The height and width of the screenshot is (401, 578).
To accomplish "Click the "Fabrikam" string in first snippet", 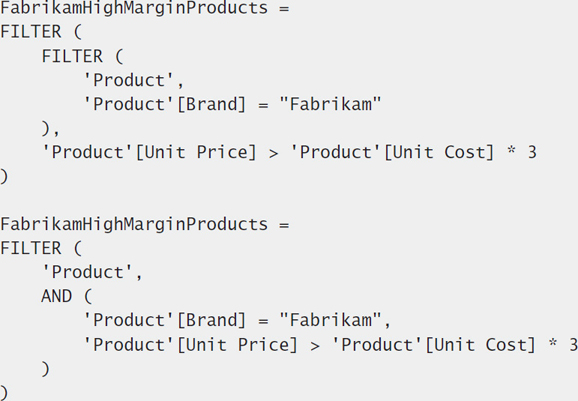I will (x=330, y=104).
